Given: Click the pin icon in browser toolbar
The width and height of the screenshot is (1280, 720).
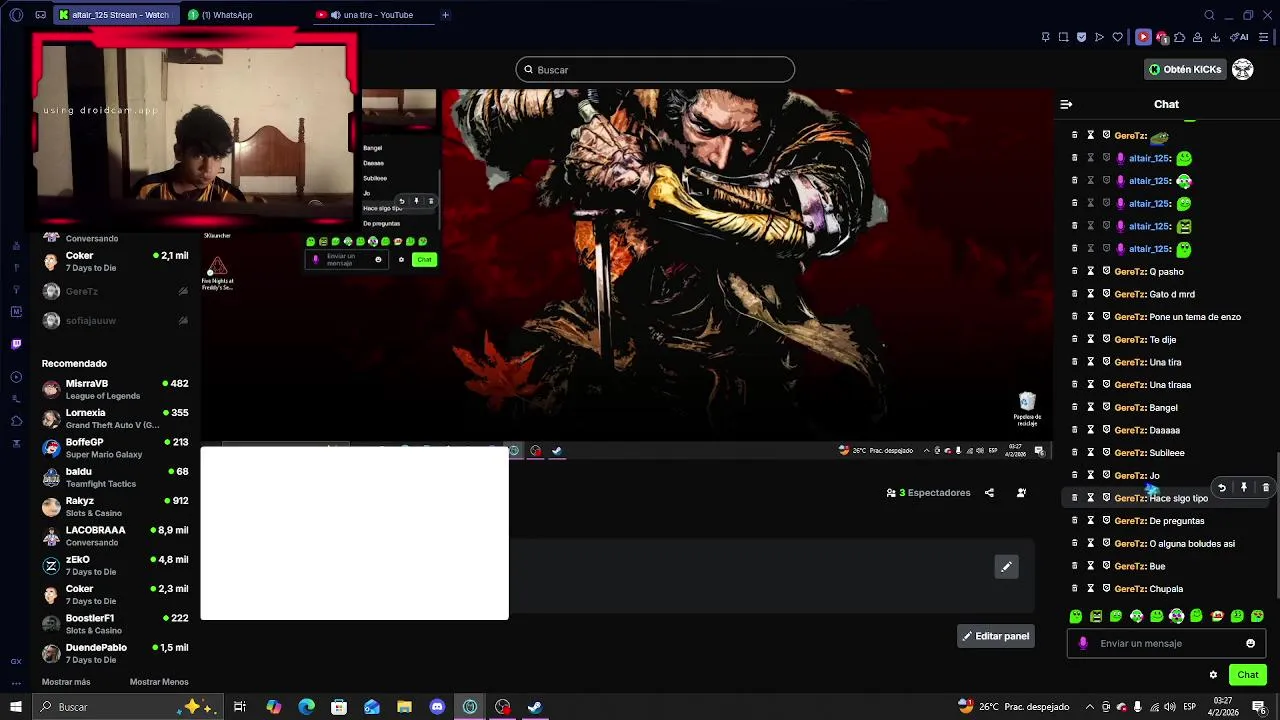Looking at the screenshot, I should click(x=1045, y=37).
